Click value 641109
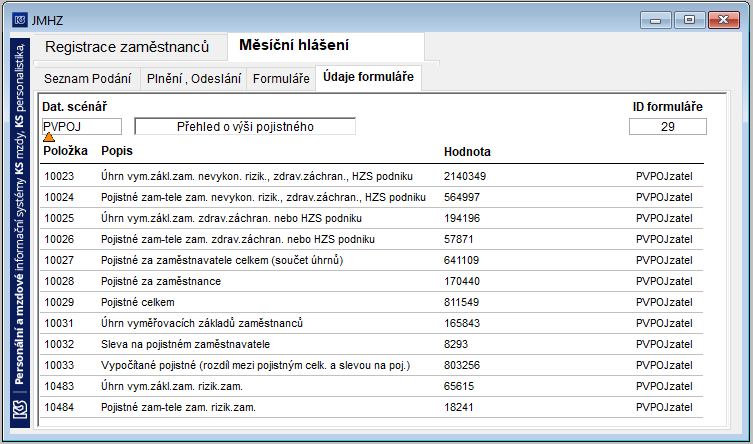 pyautogui.click(x=462, y=260)
